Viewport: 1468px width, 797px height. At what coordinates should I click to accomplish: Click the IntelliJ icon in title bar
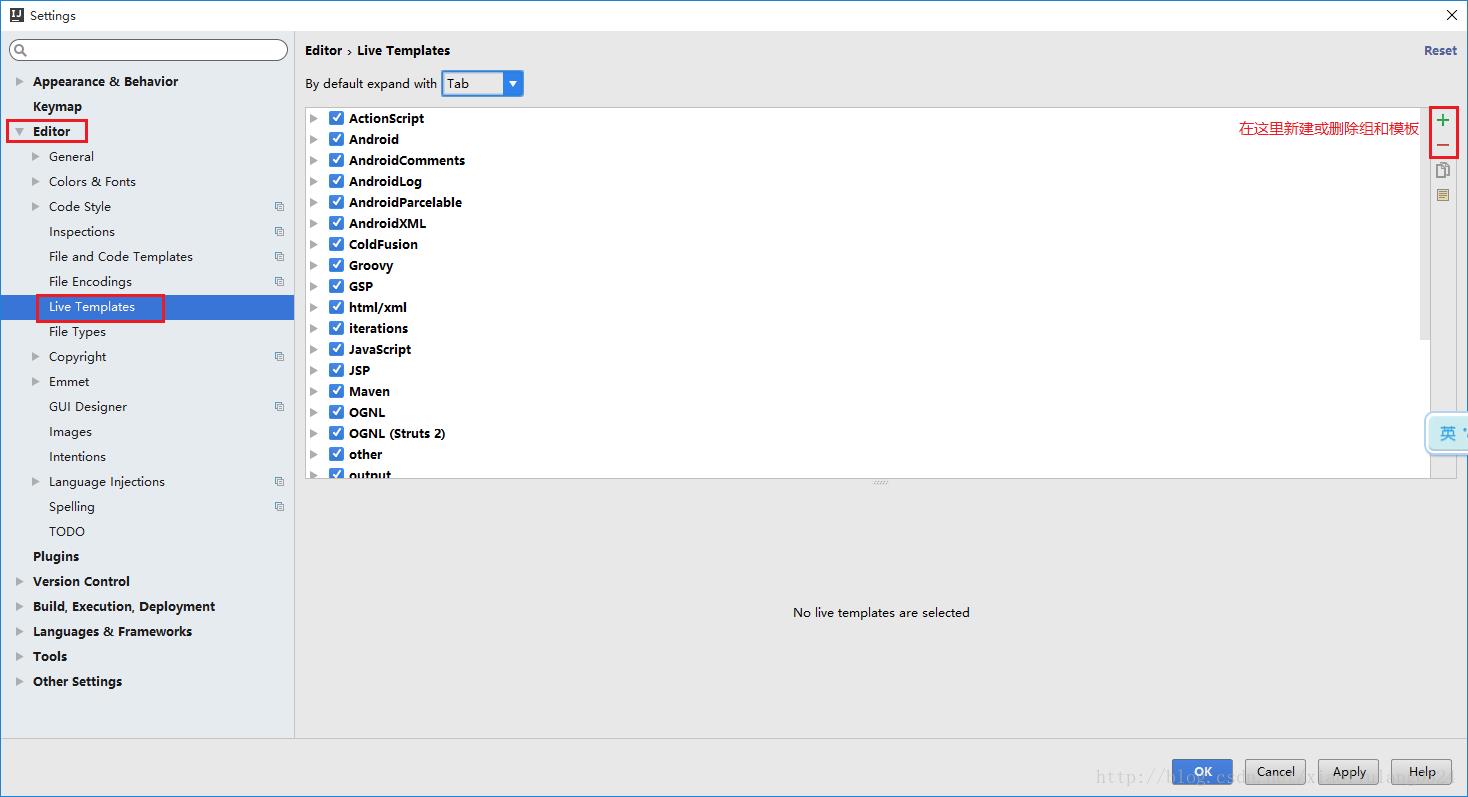coord(16,15)
